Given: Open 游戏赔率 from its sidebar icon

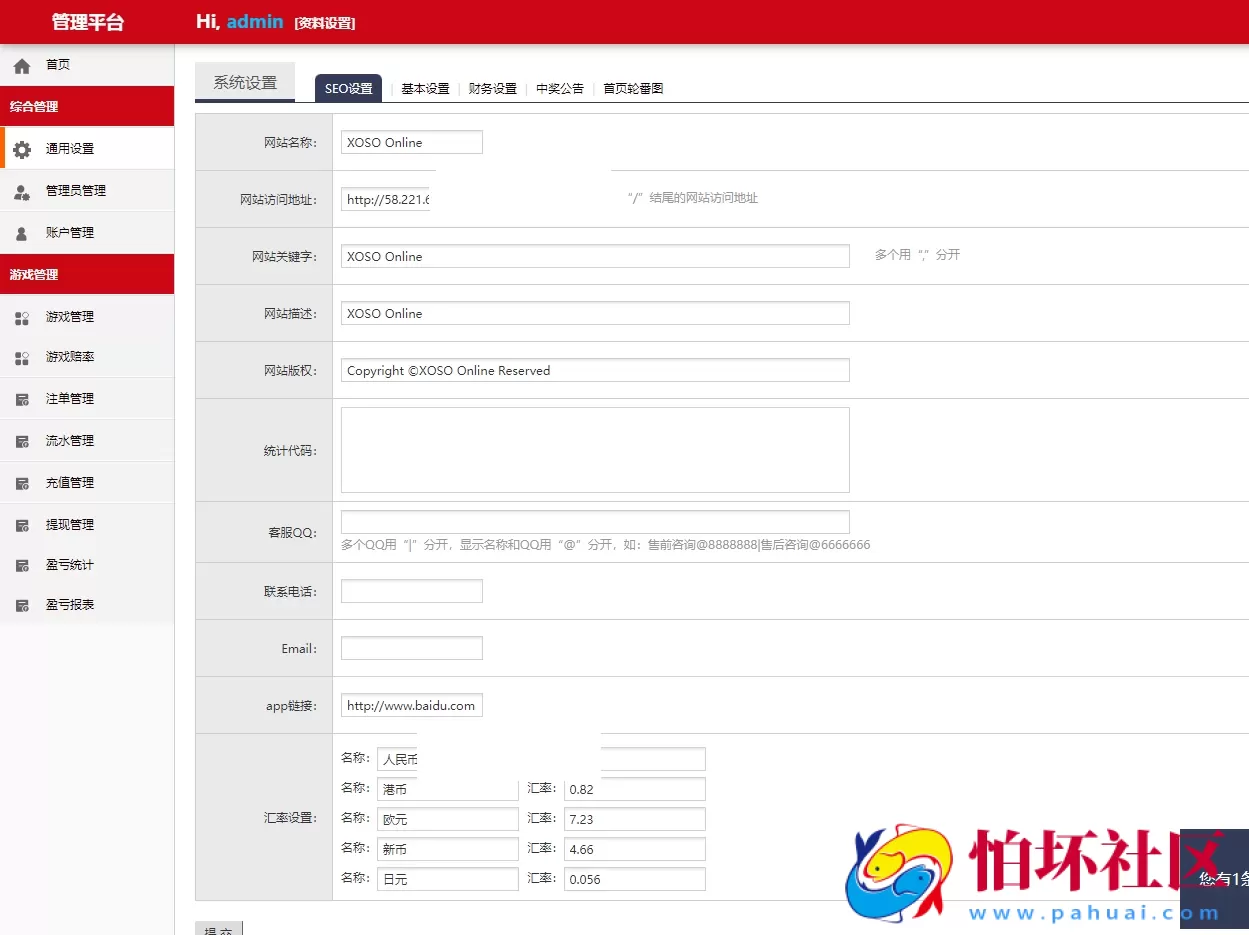Looking at the screenshot, I should pos(23,357).
